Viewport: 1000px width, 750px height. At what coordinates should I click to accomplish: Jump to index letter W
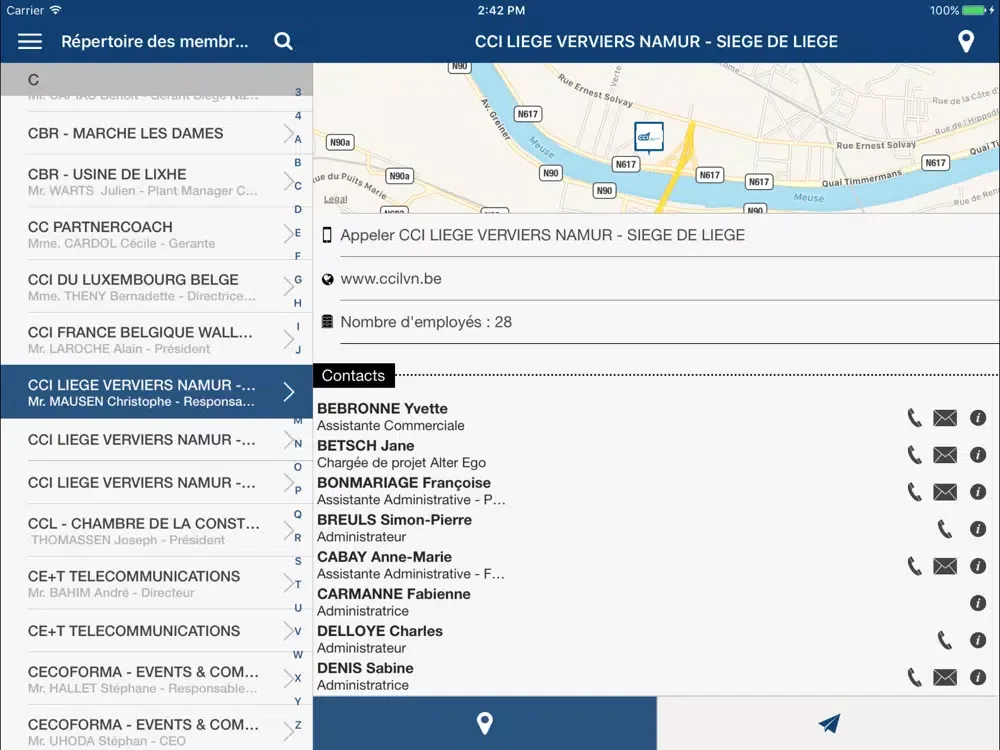(298, 654)
